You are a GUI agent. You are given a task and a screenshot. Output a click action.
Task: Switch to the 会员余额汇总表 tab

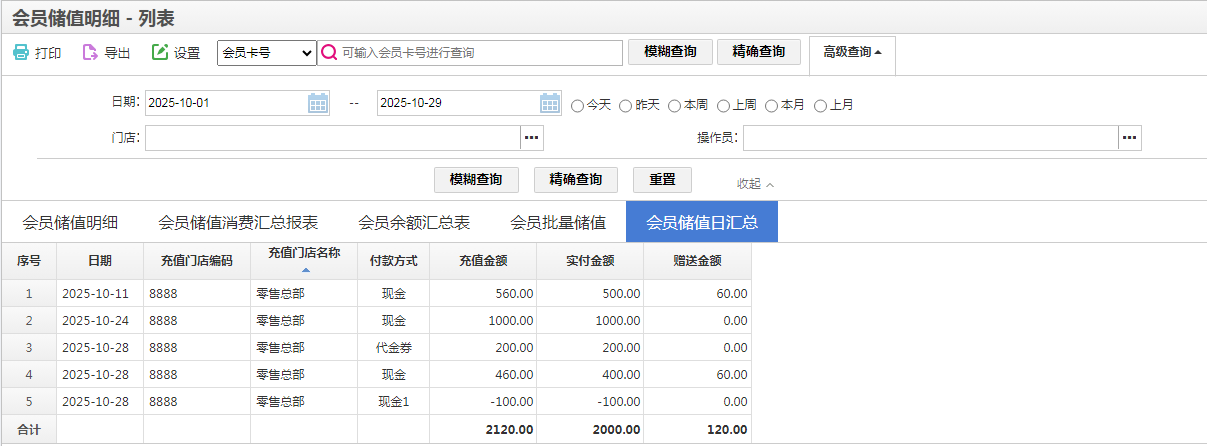tap(414, 222)
